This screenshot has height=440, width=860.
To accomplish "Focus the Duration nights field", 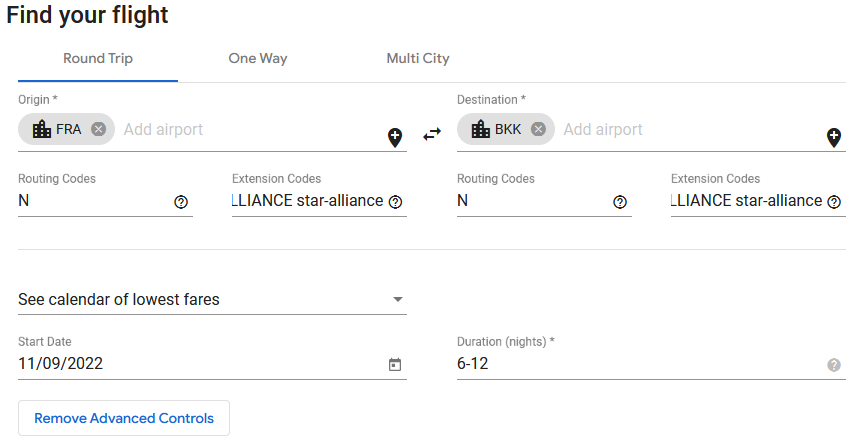I will (630, 364).
